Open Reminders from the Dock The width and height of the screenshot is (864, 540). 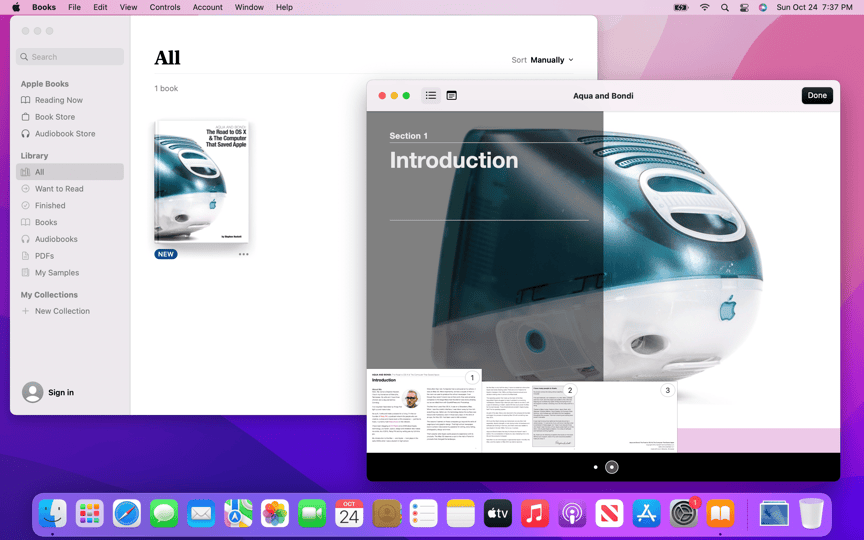[423, 514]
